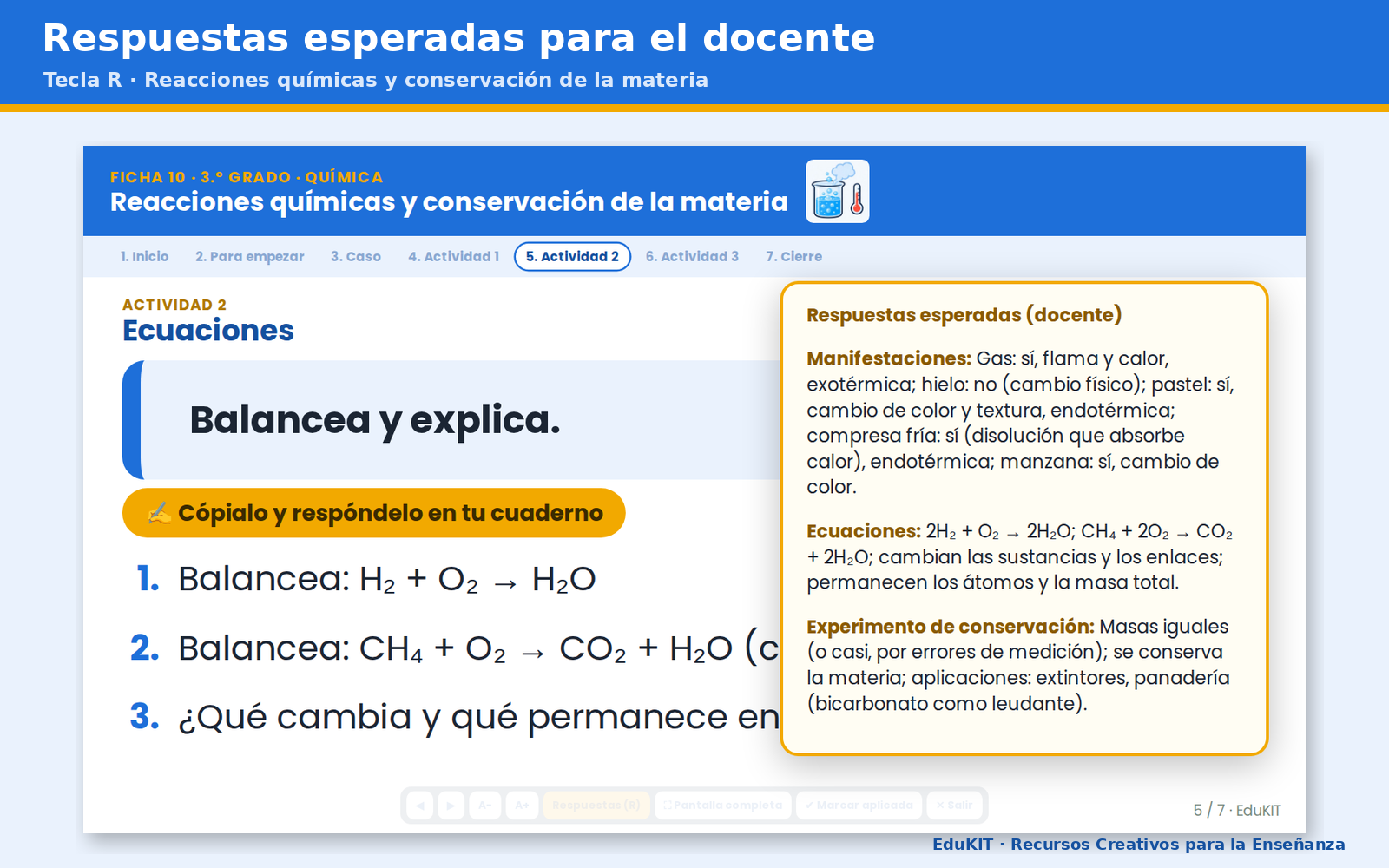Open the 1. Inicio tab
This screenshot has width=1389, height=868.
[144, 257]
